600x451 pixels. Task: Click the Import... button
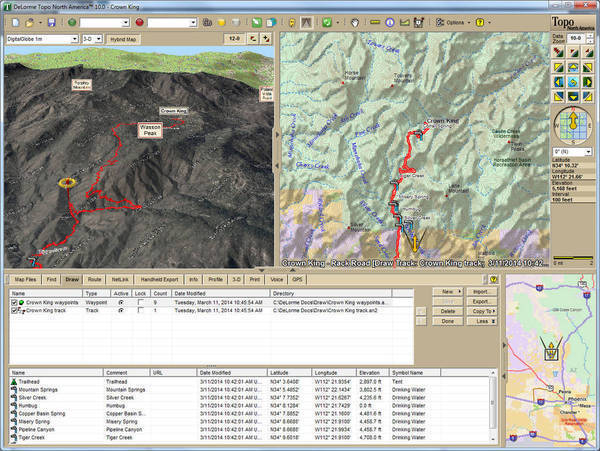482,292
